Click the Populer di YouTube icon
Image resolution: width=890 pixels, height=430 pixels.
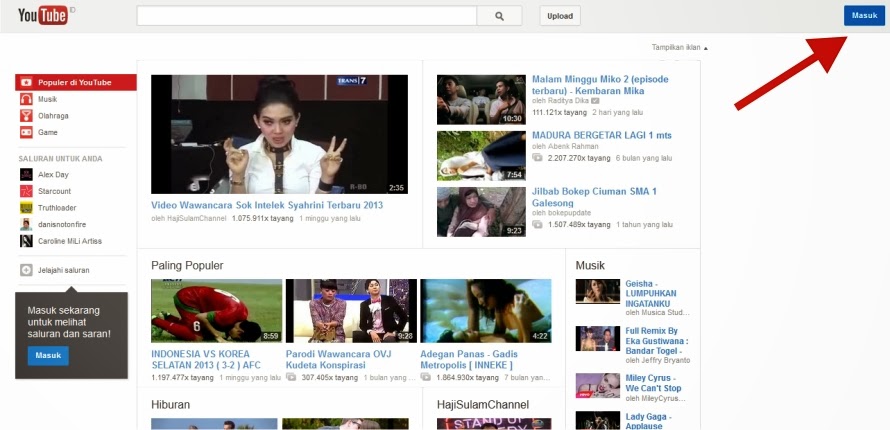pos(26,83)
